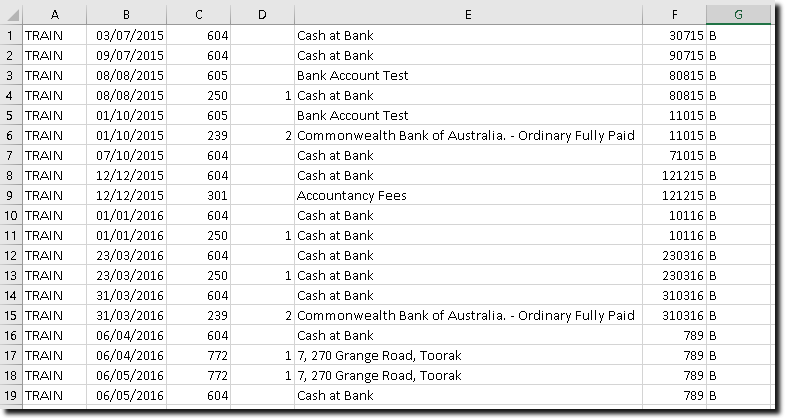Click the cell with value 71015

(674, 155)
